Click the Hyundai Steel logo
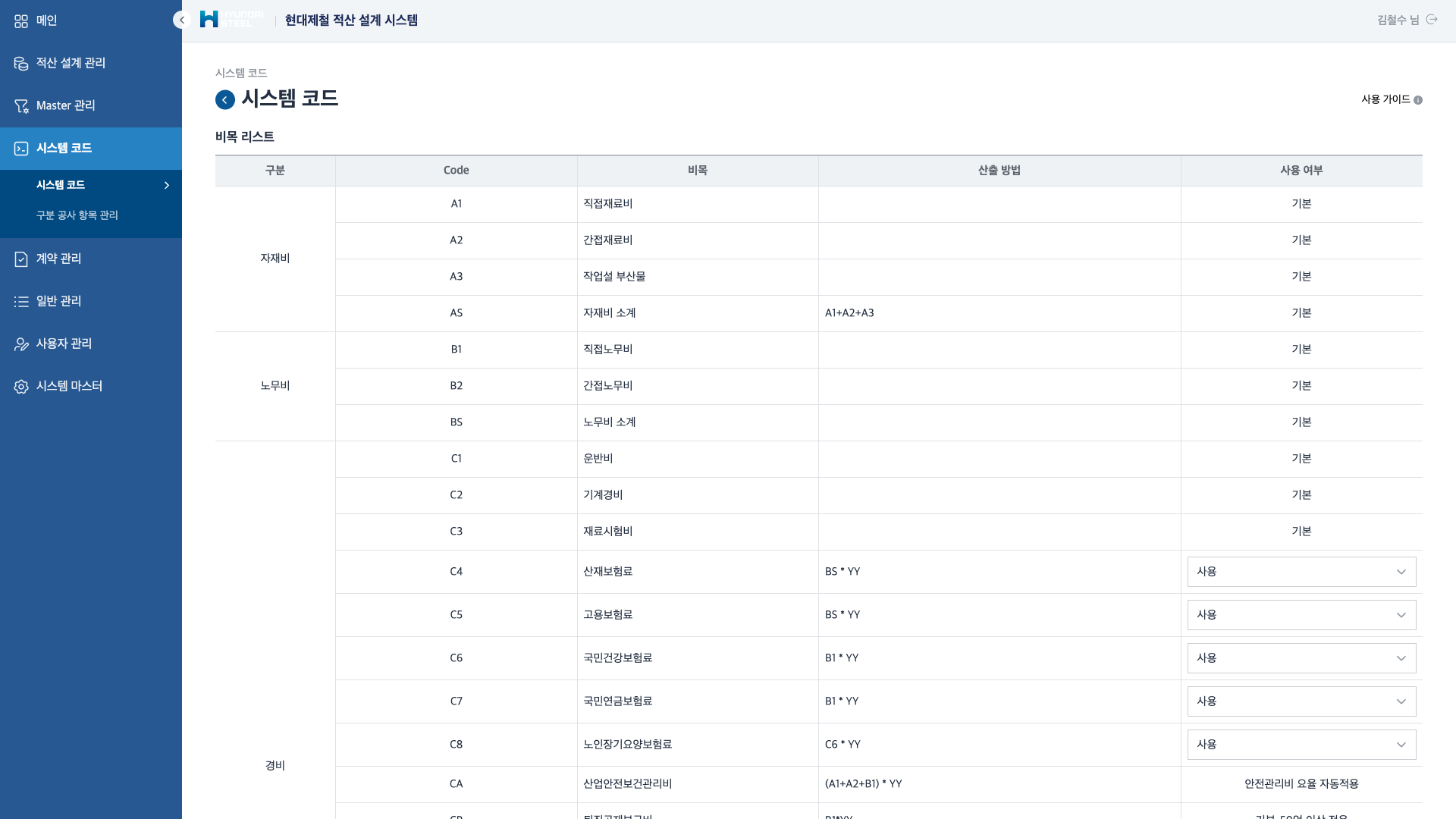Viewport: 1456px width, 819px height. (x=231, y=20)
